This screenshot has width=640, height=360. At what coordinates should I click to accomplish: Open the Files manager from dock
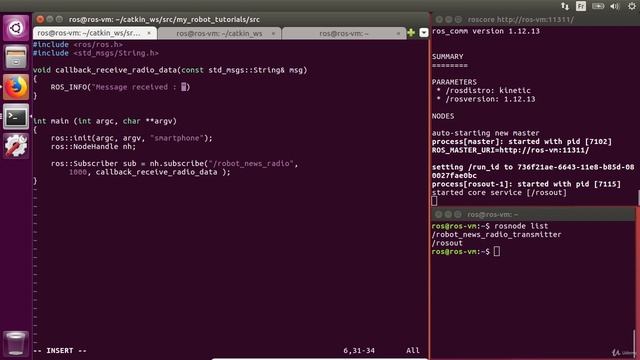[16, 58]
